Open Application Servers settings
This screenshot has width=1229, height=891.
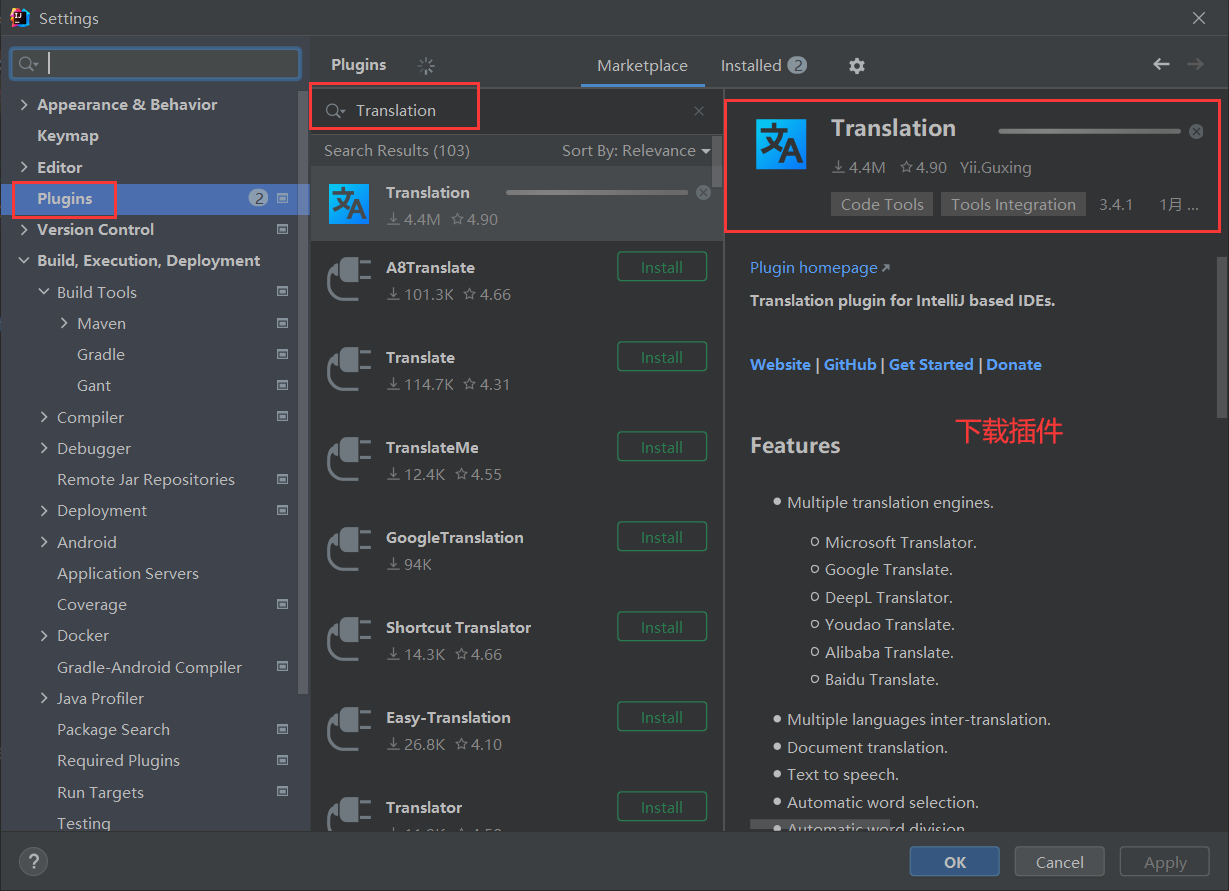(128, 573)
